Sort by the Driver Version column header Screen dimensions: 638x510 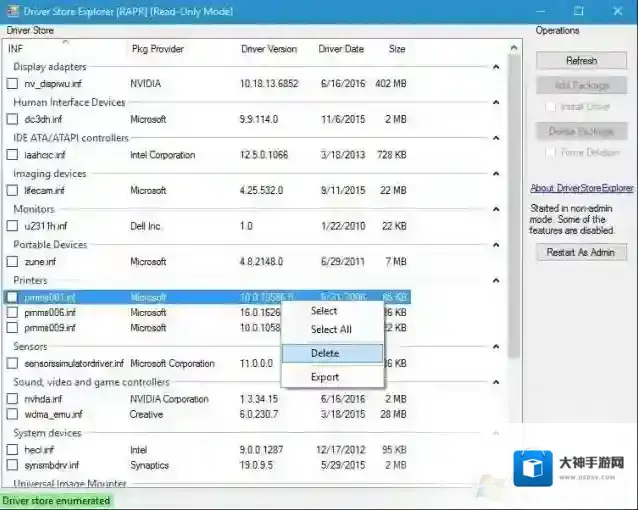point(269,49)
